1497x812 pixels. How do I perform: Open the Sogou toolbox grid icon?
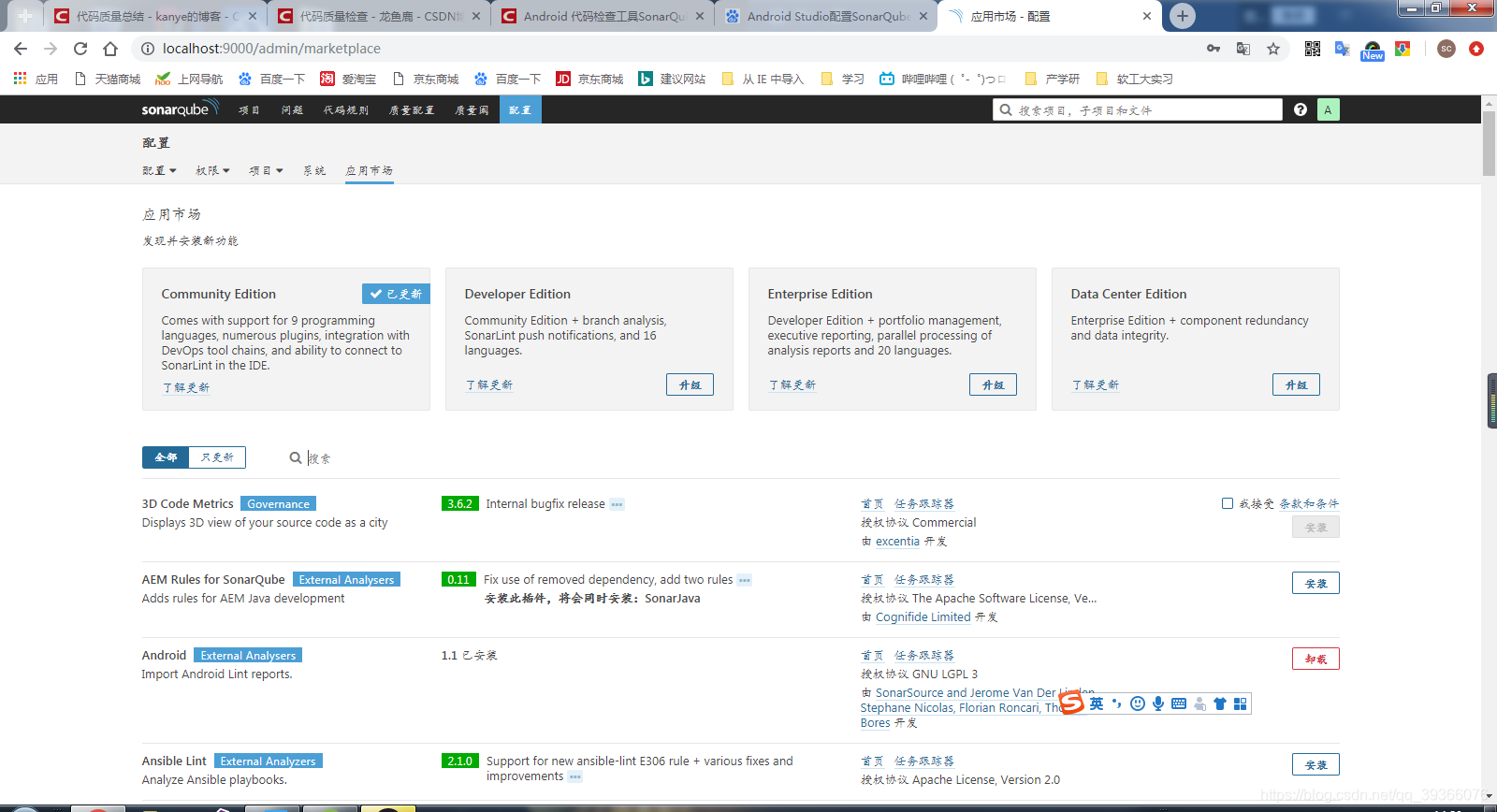1241,703
